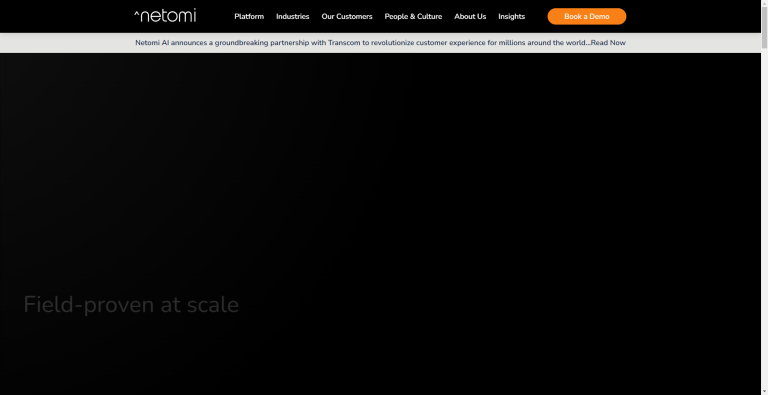768x395 pixels.
Task: Follow the Read Now link in the banner
Action: [608, 43]
